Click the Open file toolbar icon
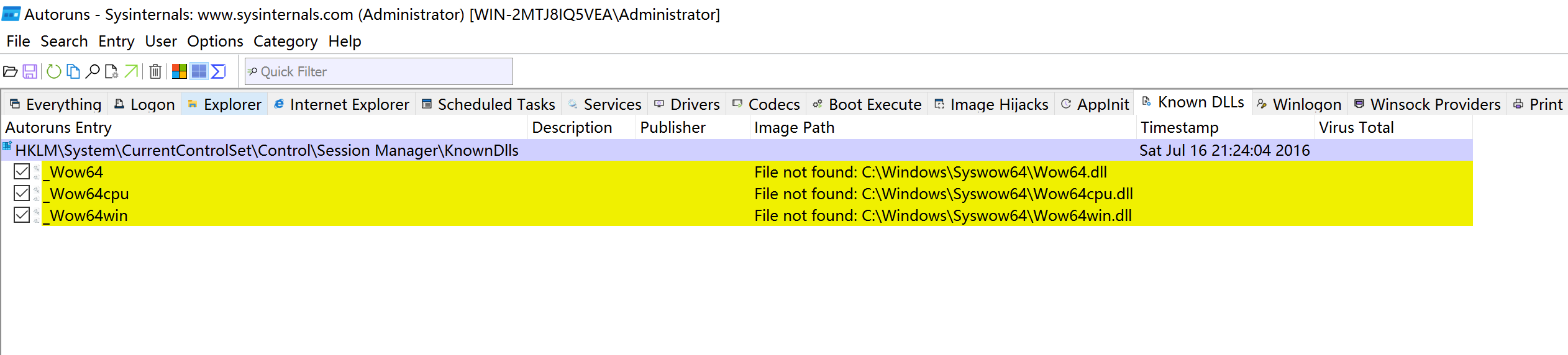This screenshot has height=355, width=1568. 11,72
